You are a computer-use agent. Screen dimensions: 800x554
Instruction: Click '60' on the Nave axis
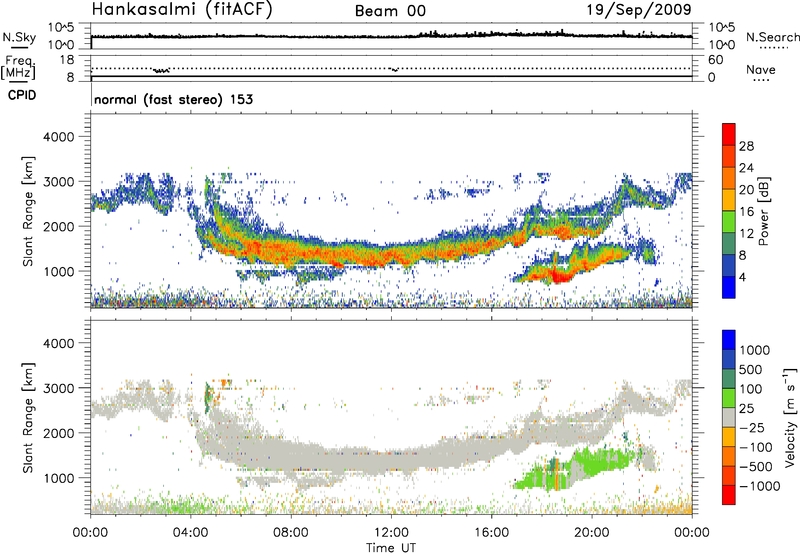pyautogui.click(x=715, y=60)
